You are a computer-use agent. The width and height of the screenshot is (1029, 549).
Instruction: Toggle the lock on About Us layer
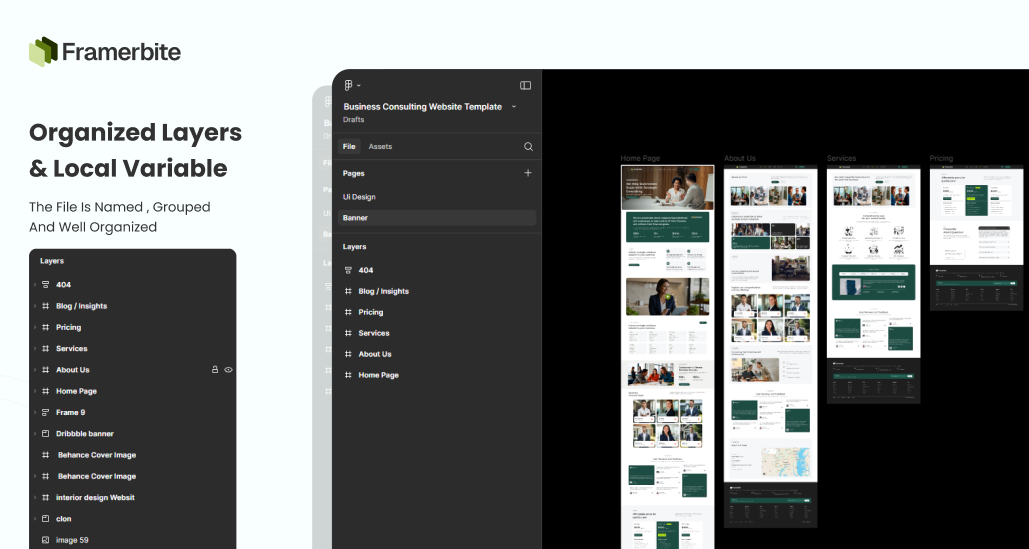pyautogui.click(x=214, y=370)
